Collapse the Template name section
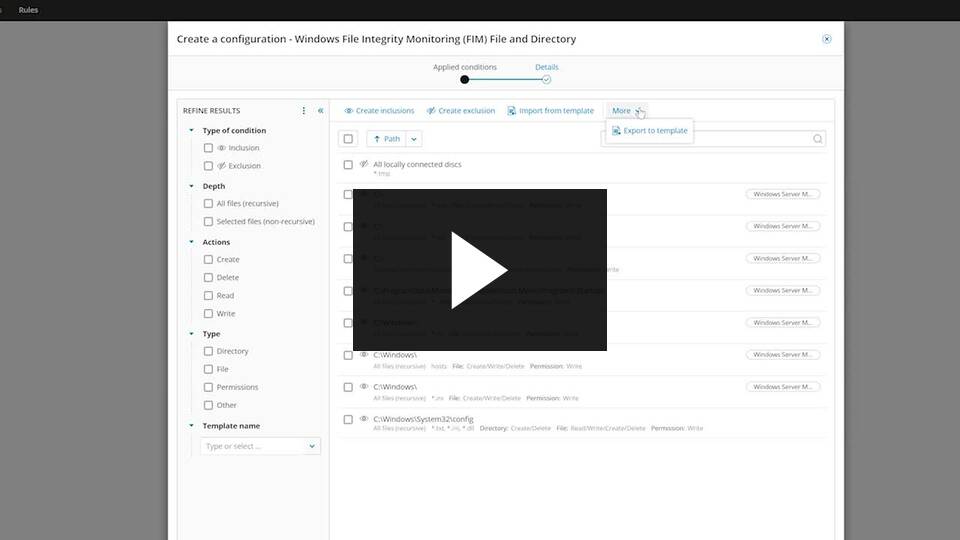This screenshot has width=960, height=540. click(192, 426)
